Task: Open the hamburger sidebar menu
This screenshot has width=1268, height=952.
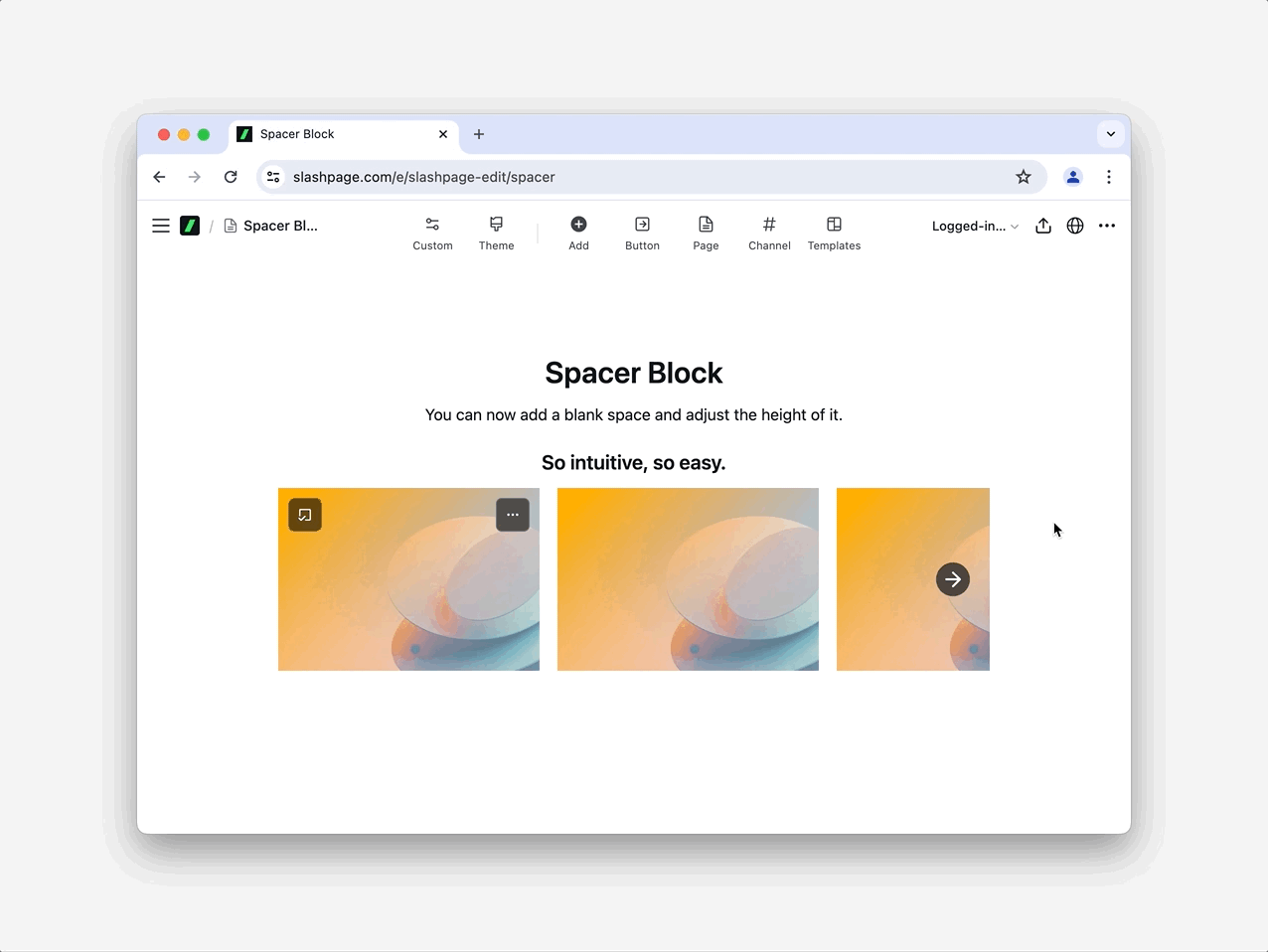Action: pyautogui.click(x=160, y=226)
